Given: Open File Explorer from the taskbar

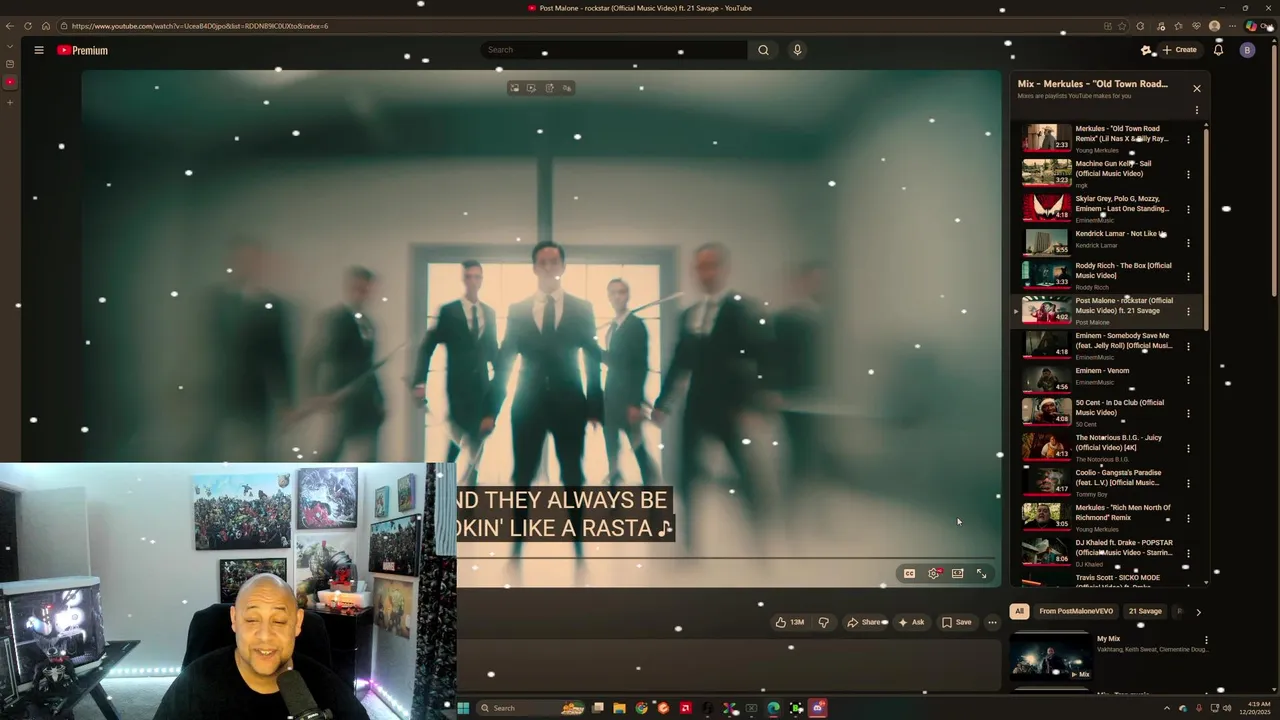Looking at the screenshot, I should click(x=619, y=708).
